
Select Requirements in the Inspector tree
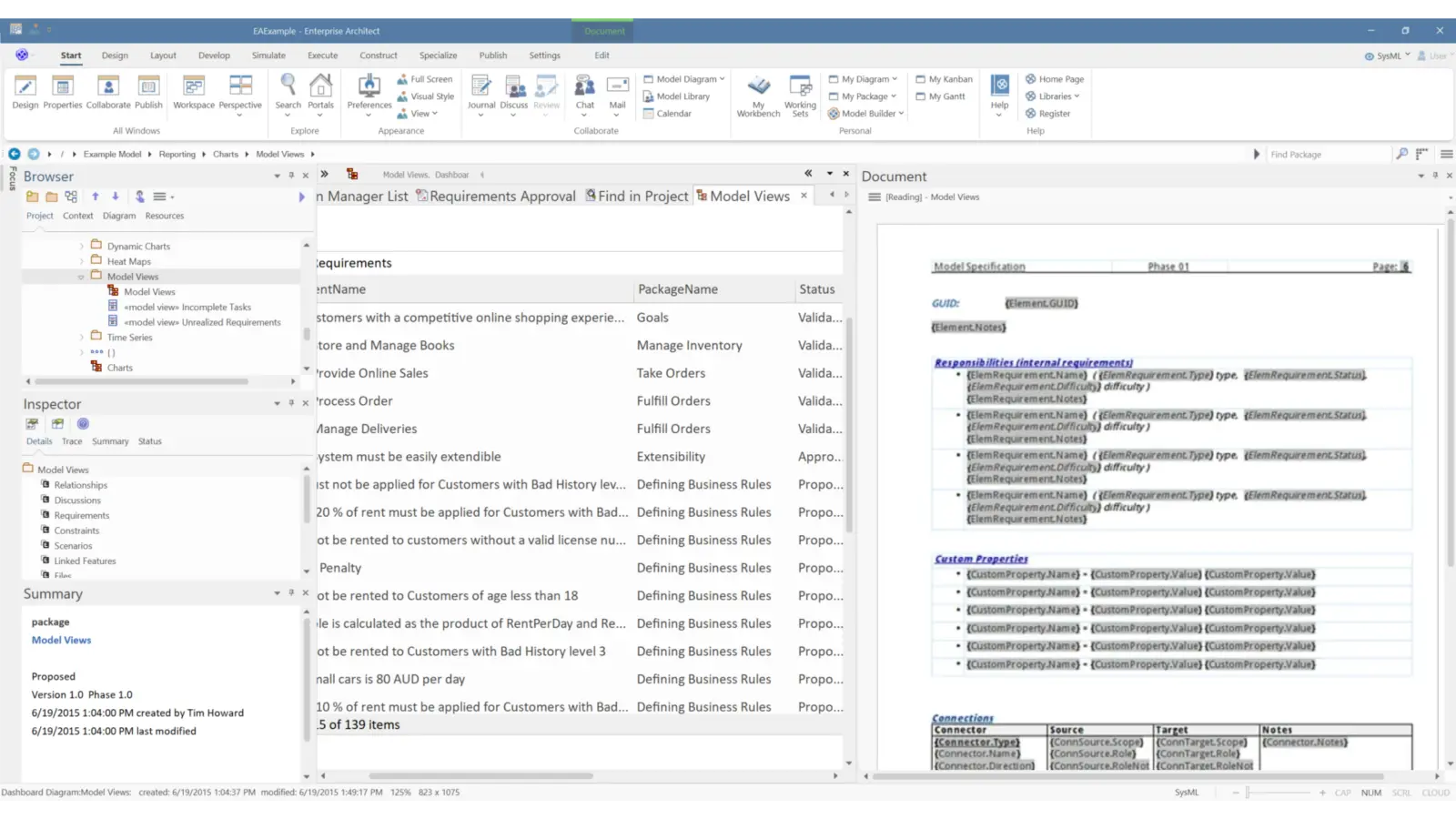pos(82,515)
